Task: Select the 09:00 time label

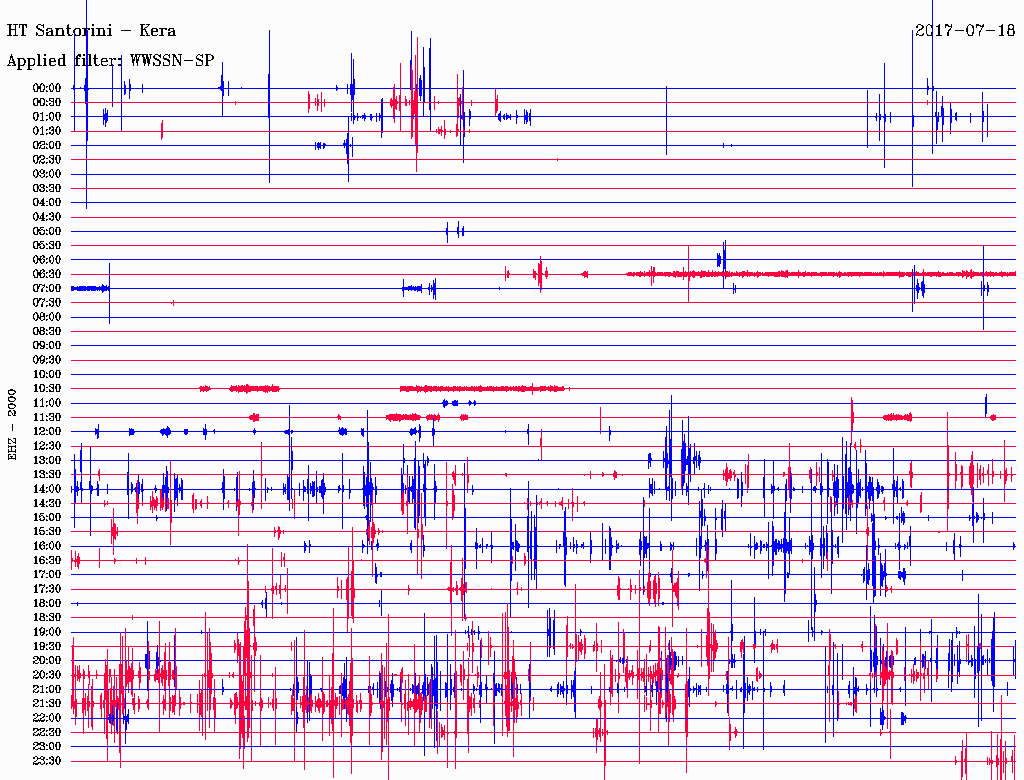Action: [47, 346]
